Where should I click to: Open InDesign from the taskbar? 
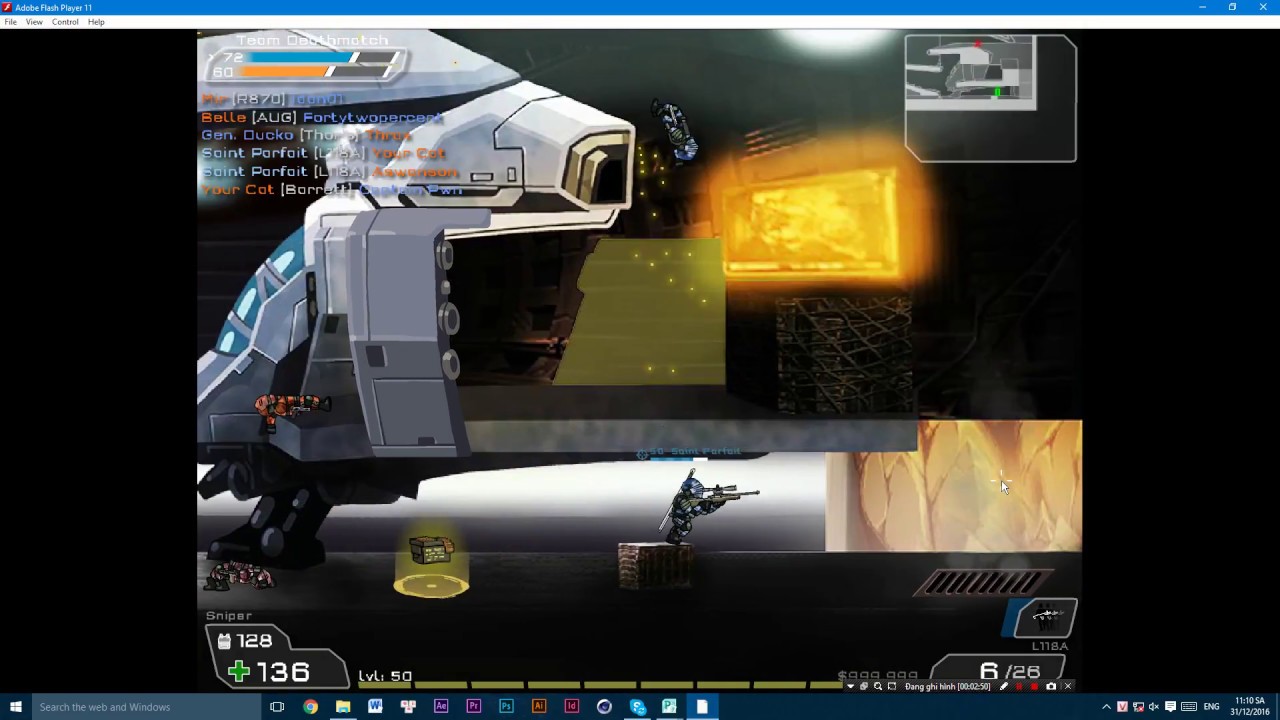pyautogui.click(x=572, y=707)
